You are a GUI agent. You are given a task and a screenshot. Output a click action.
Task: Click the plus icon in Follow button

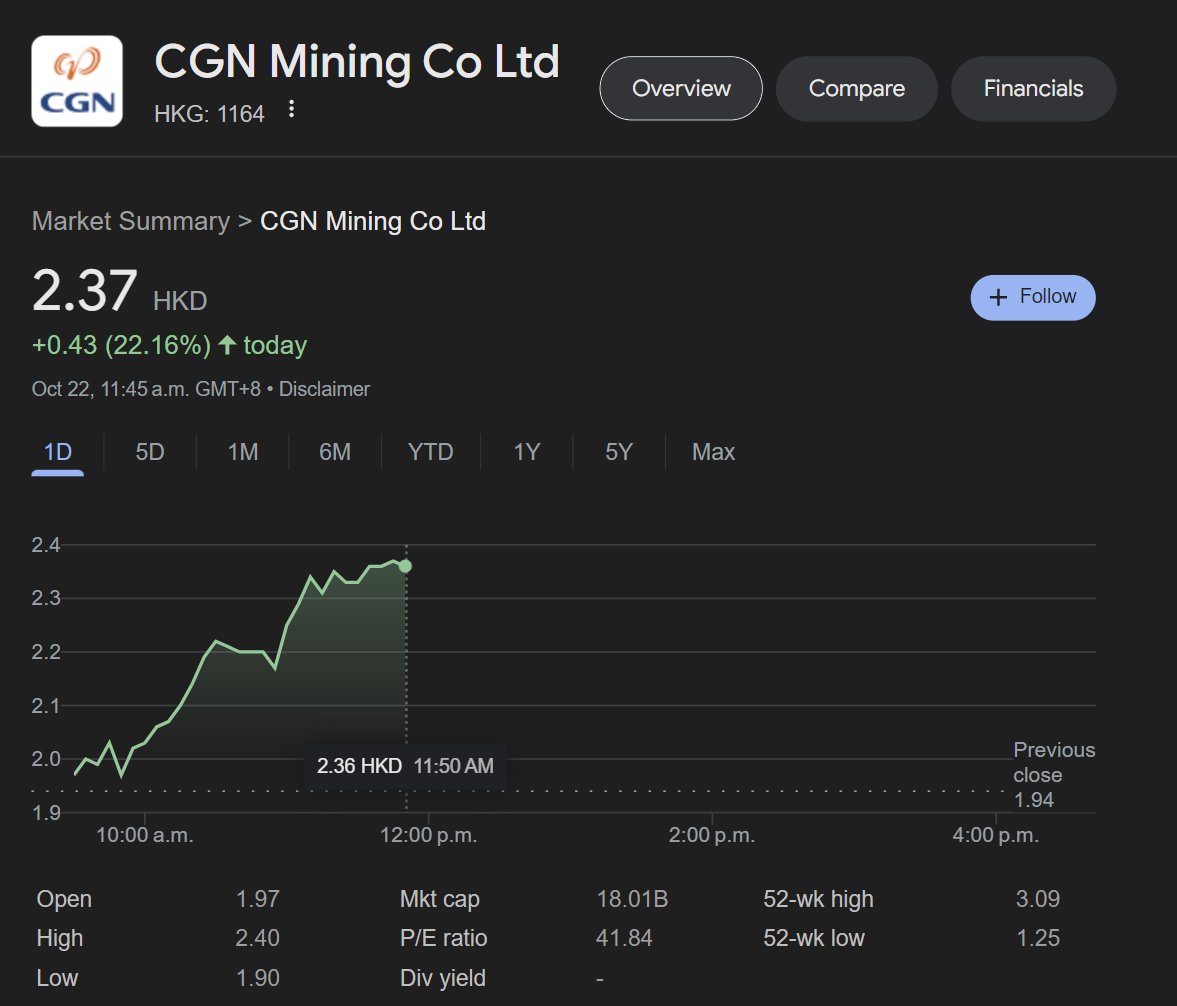pyautogui.click(x=998, y=298)
